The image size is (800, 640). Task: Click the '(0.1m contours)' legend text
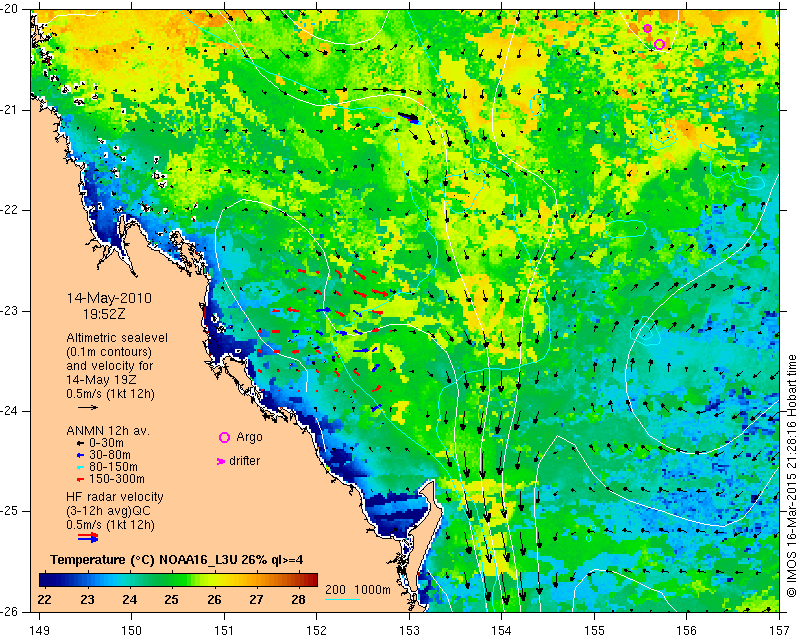click(109, 352)
